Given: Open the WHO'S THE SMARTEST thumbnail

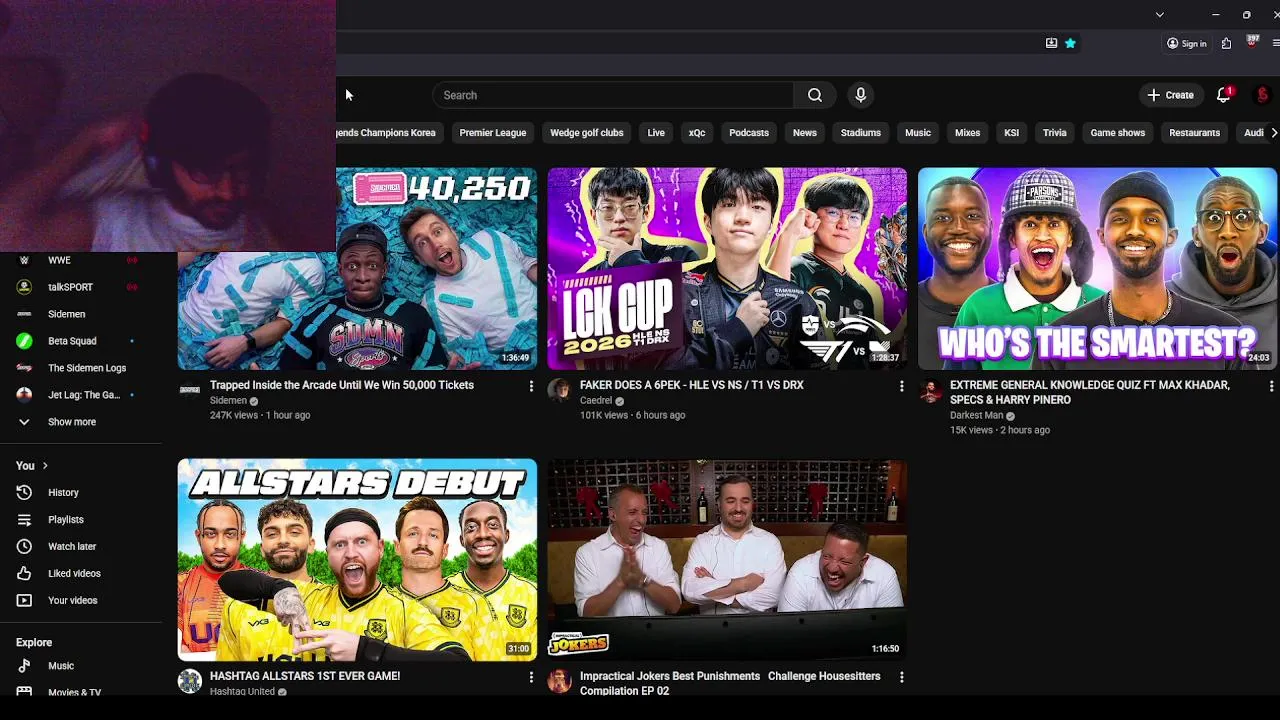Looking at the screenshot, I should pyautogui.click(x=1097, y=269).
